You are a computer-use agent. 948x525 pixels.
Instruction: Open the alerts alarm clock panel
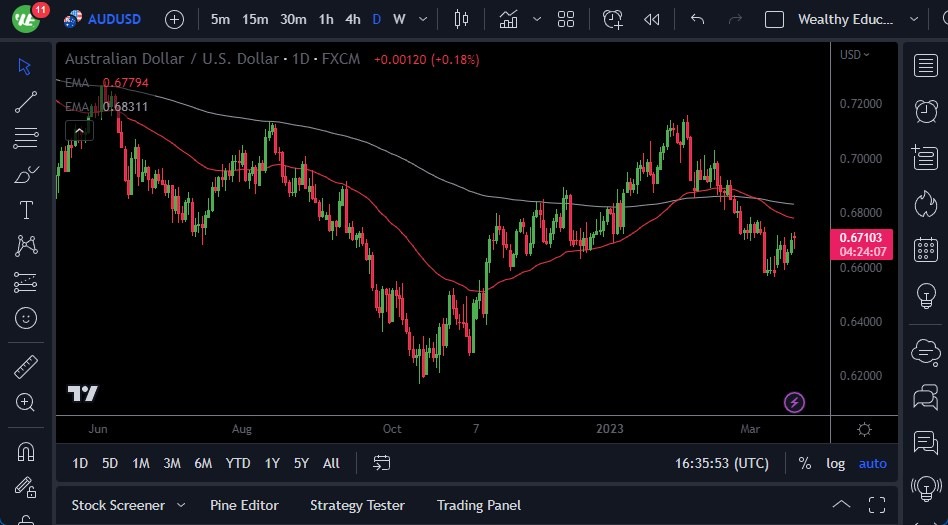coord(926,112)
